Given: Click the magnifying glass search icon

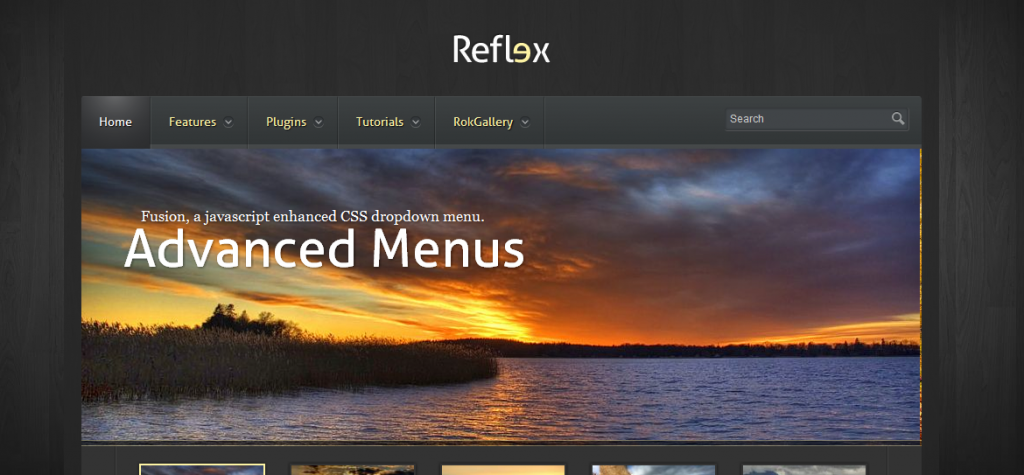Looking at the screenshot, I should (898, 119).
